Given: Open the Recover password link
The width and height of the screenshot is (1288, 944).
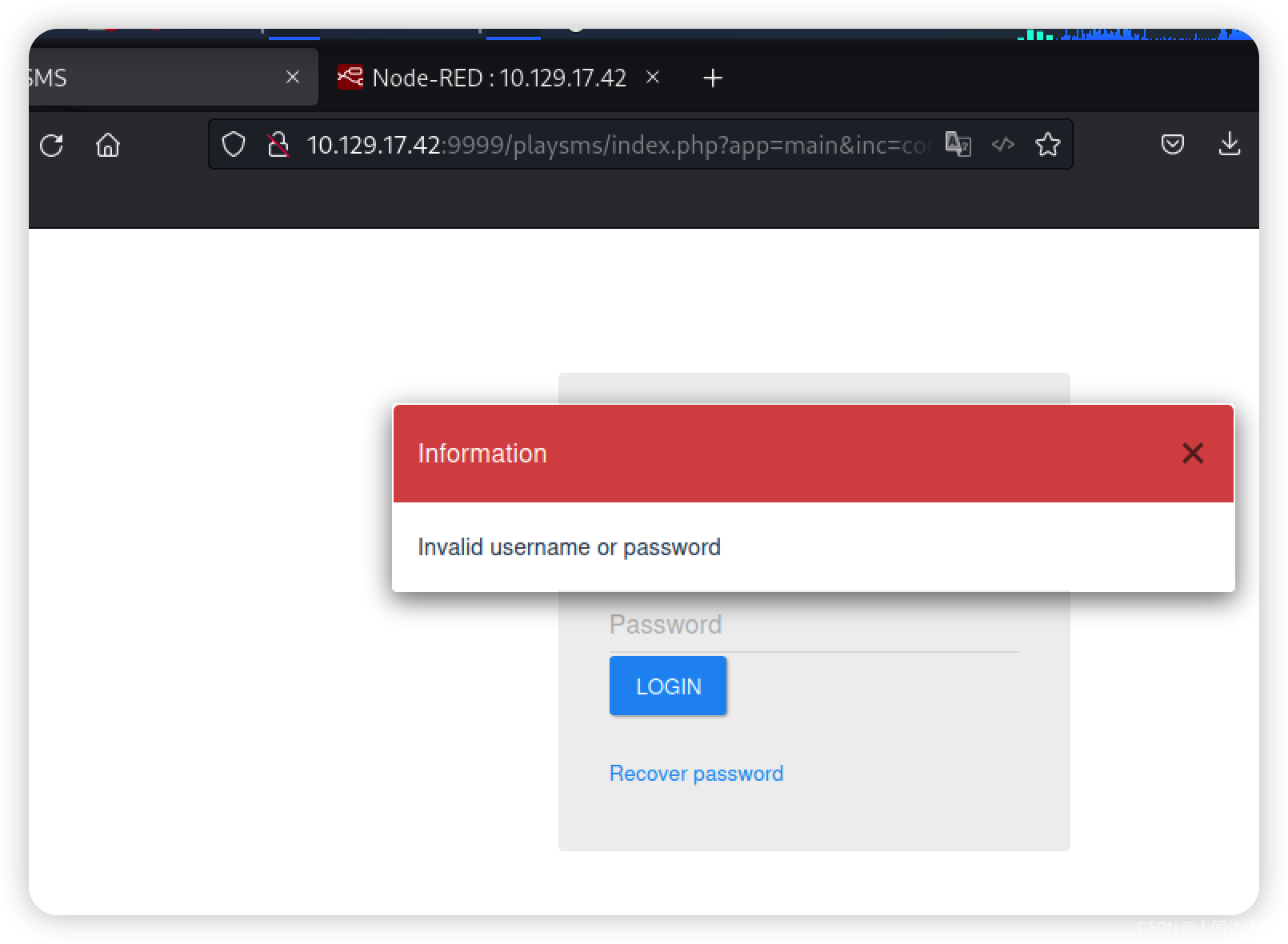Looking at the screenshot, I should (x=695, y=773).
